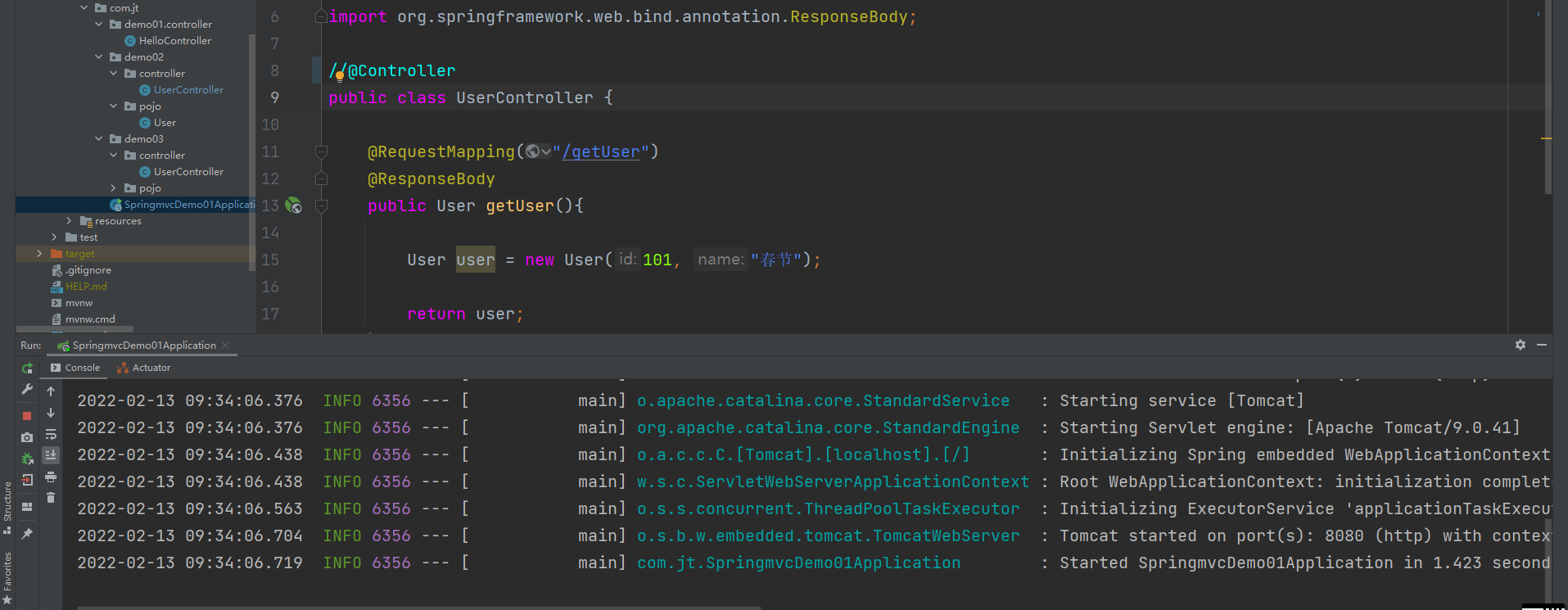Switch to the Console tab
The width and height of the screenshot is (1568, 610).
pyautogui.click(x=75, y=368)
